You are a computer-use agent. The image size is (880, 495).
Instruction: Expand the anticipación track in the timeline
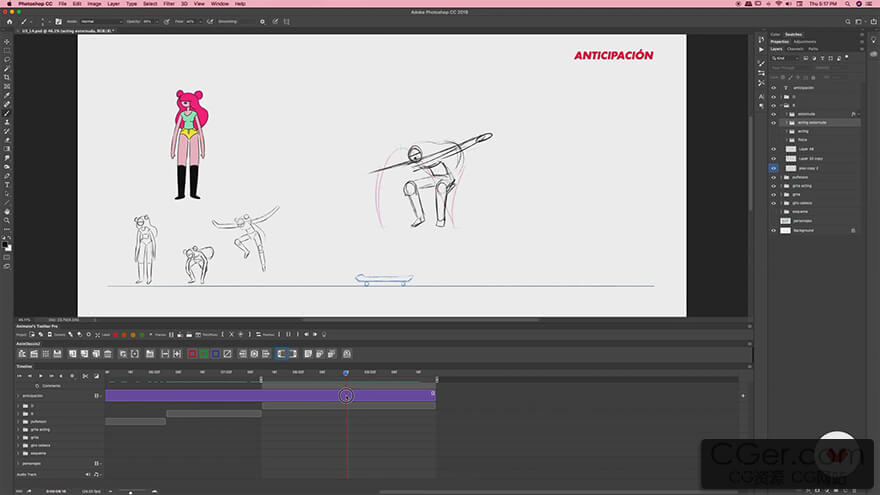[x=17, y=395]
